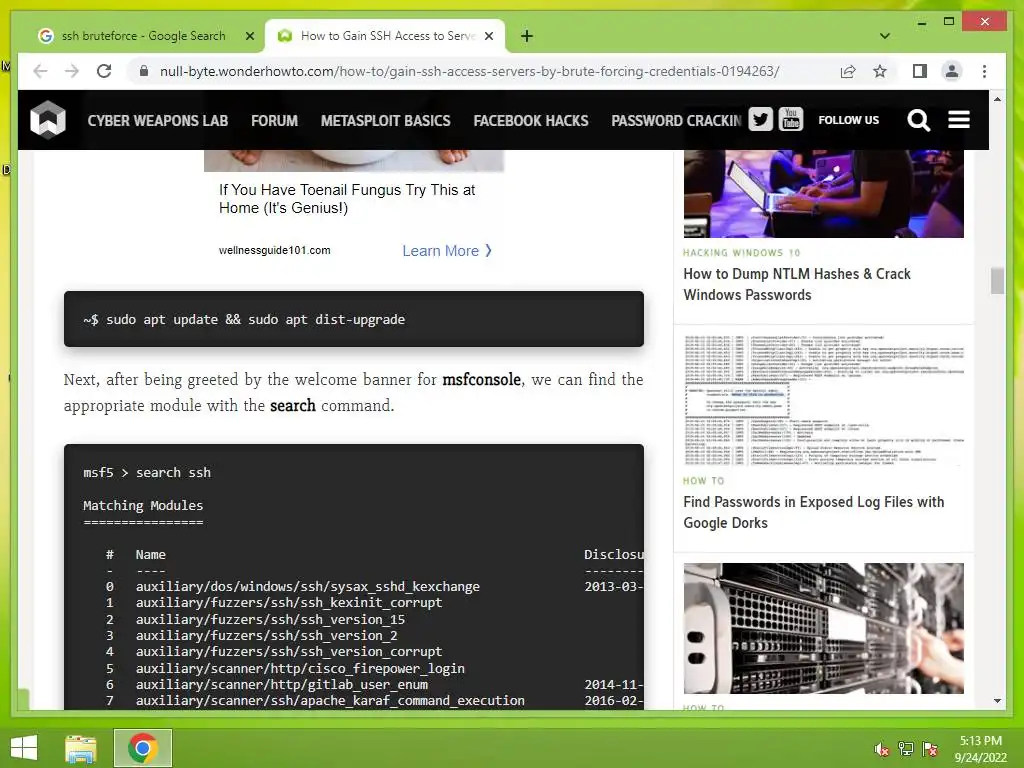1024x768 pixels.
Task: Click the lock icon in address bar
Action: (x=144, y=71)
